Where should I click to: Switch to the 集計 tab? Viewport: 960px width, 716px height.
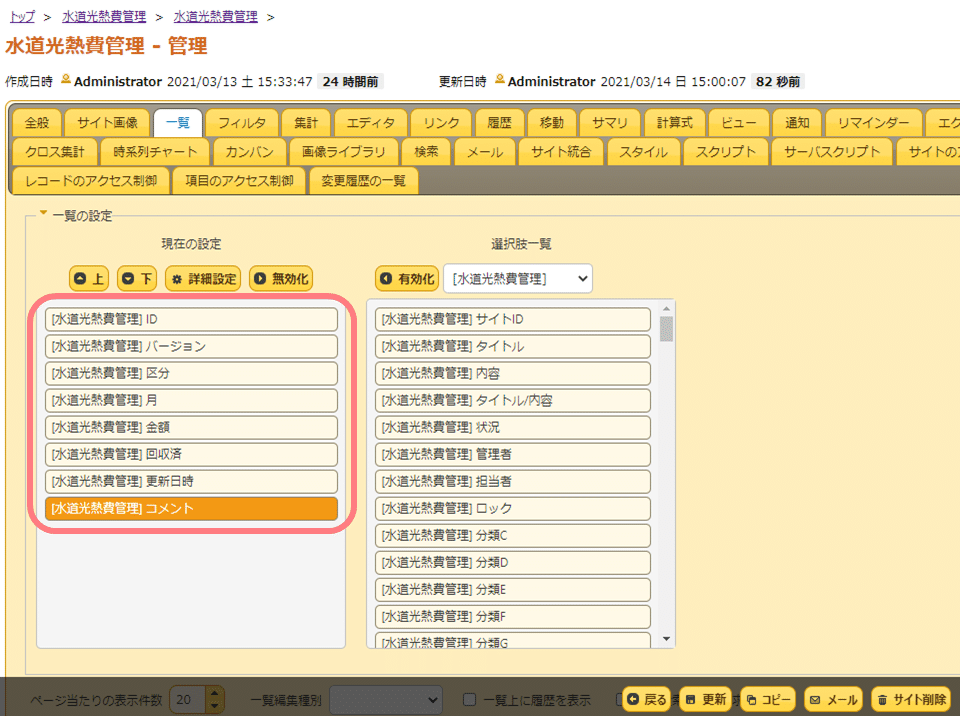pos(306,123)
